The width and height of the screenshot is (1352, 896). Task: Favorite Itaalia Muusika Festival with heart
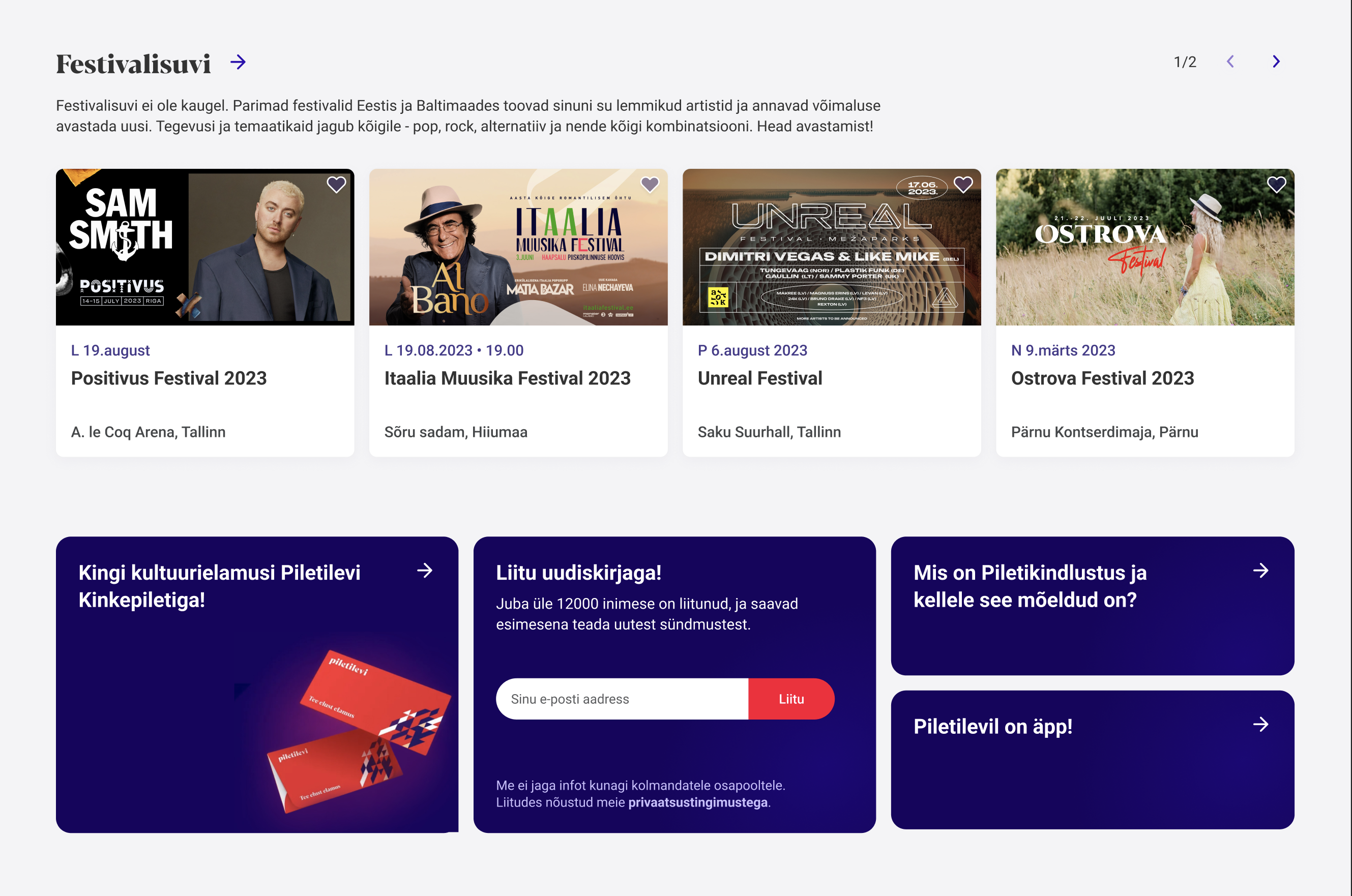click(650, 185)
